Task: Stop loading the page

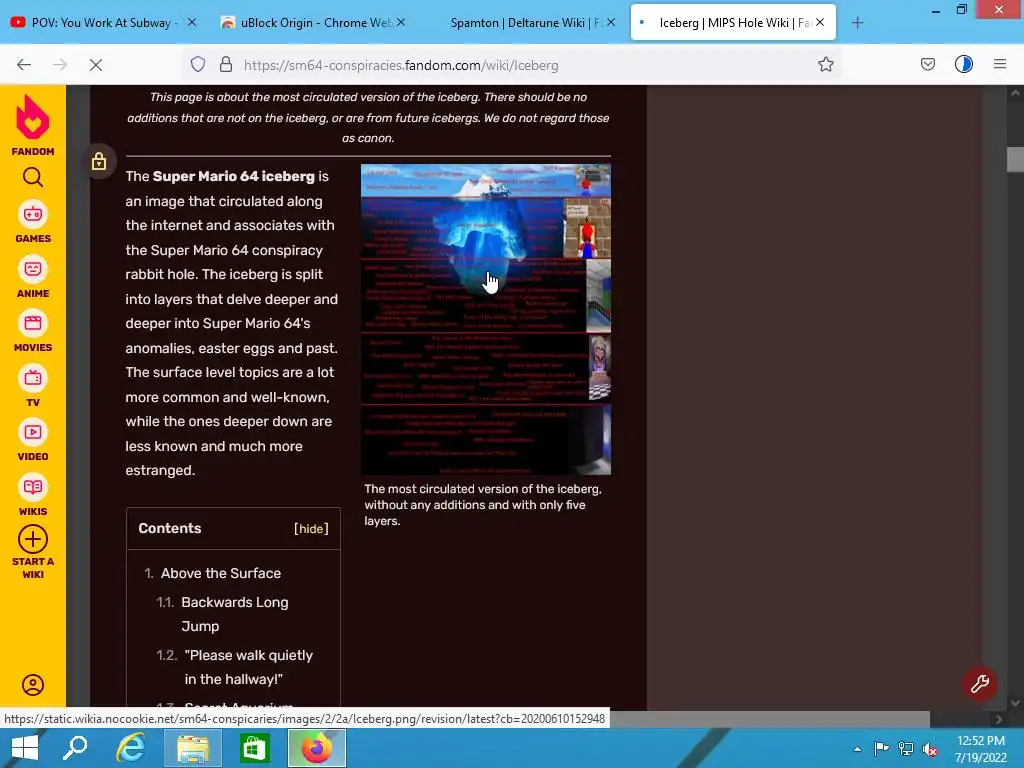Action: click(x=96, y=65)
